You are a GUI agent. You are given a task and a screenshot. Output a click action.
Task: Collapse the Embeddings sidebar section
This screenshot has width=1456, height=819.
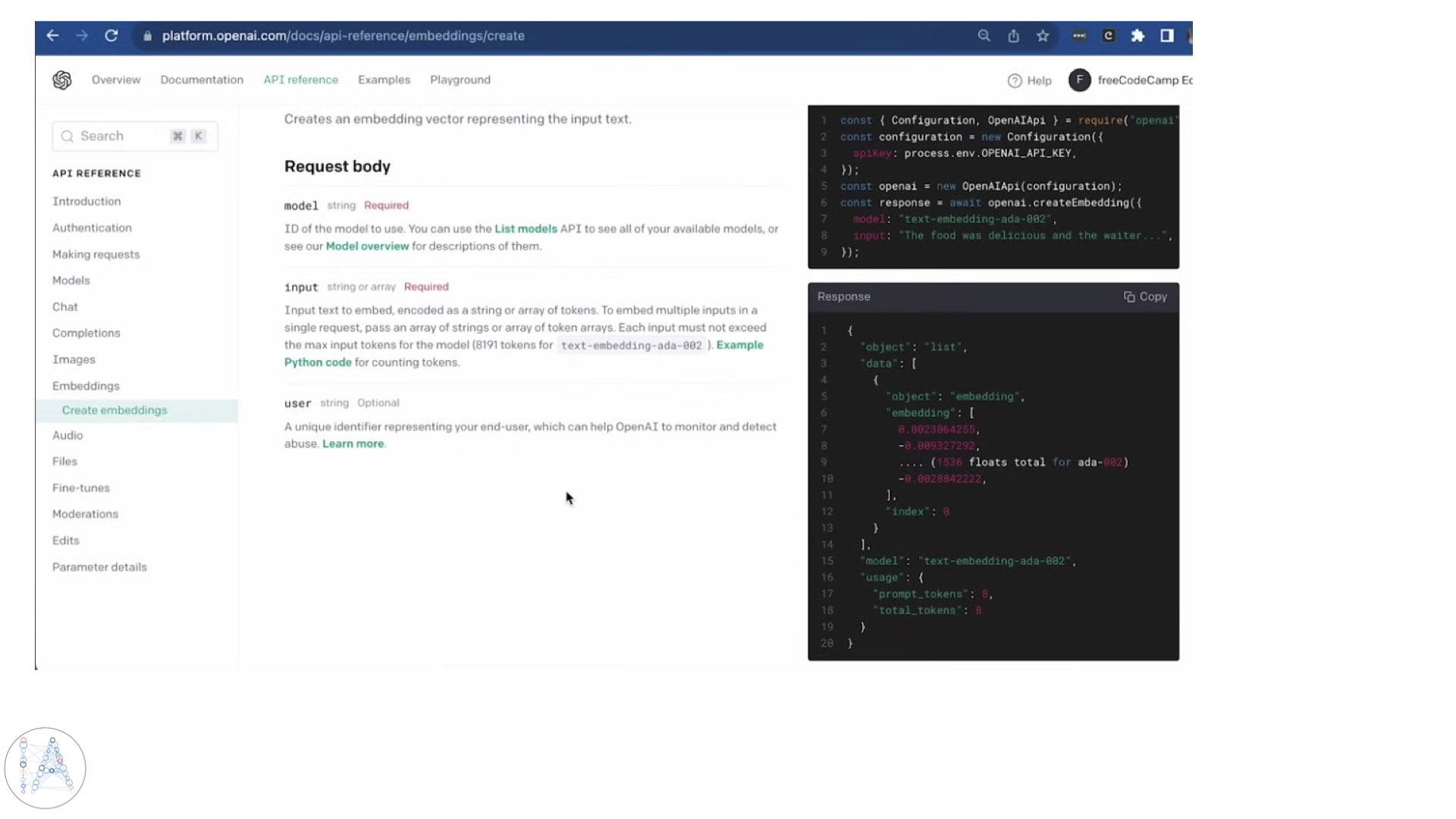[x=86, y=385]
